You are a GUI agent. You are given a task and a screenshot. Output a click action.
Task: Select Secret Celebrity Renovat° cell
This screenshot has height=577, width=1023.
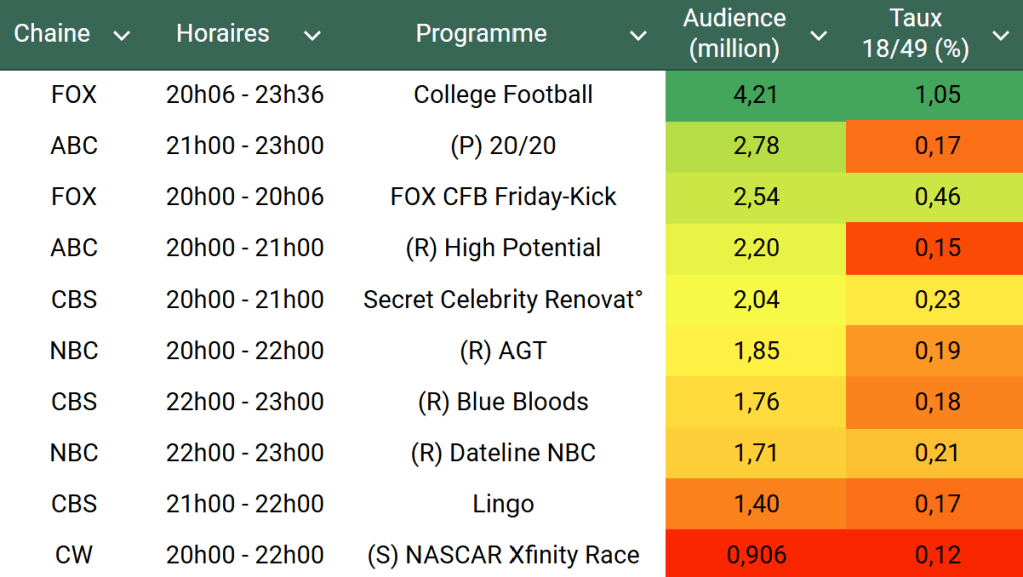pos(503,299)
